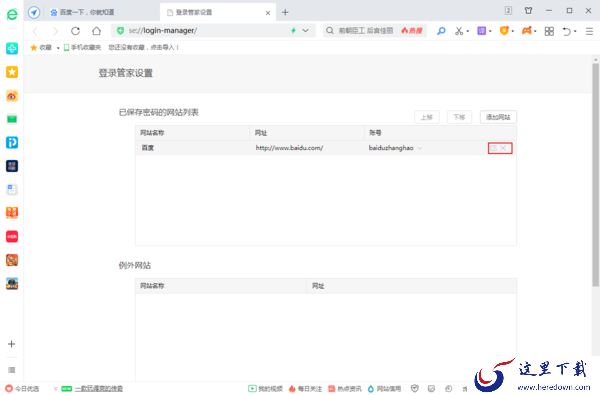Screen dimensions: 600x395
Task: Select the 百度 site name cell
Action: [148, 148]
